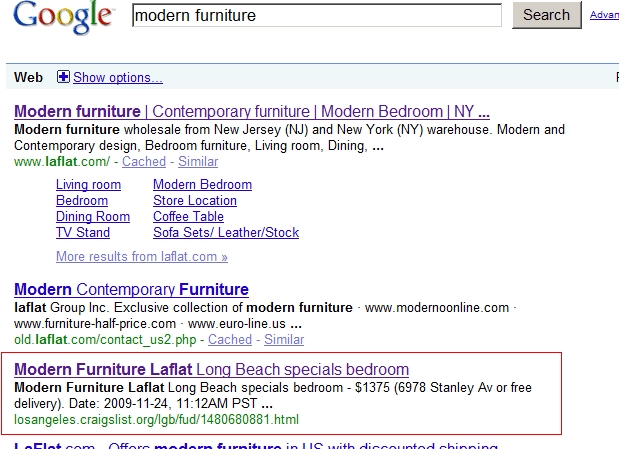
Task: Open Modern Furniture Laflat Long Beach result
Action: [212, 370]
